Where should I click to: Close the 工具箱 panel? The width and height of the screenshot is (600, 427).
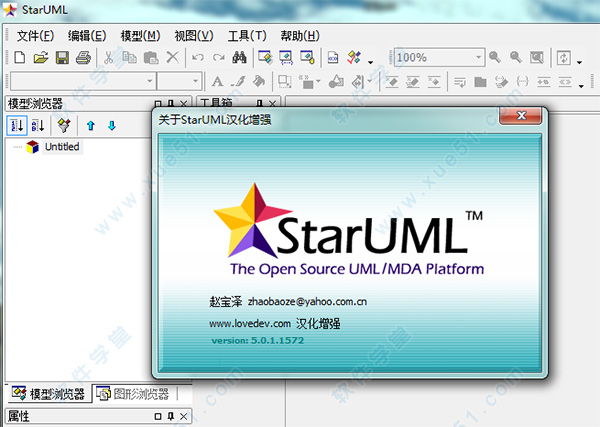[x=272, y=104]
